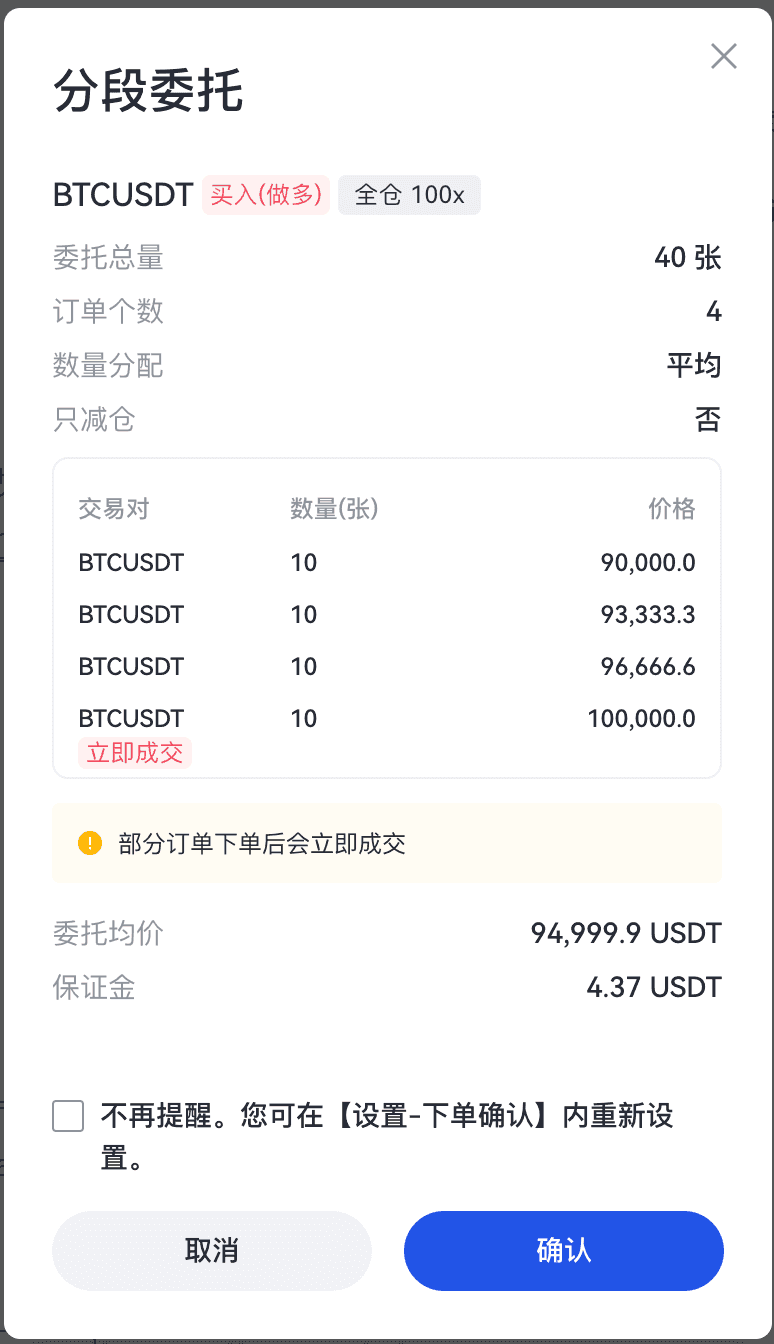The height and width of the screenshot is (1344, 774).
Task: Click the 买入(做多) tag
Action: [265, 195]
